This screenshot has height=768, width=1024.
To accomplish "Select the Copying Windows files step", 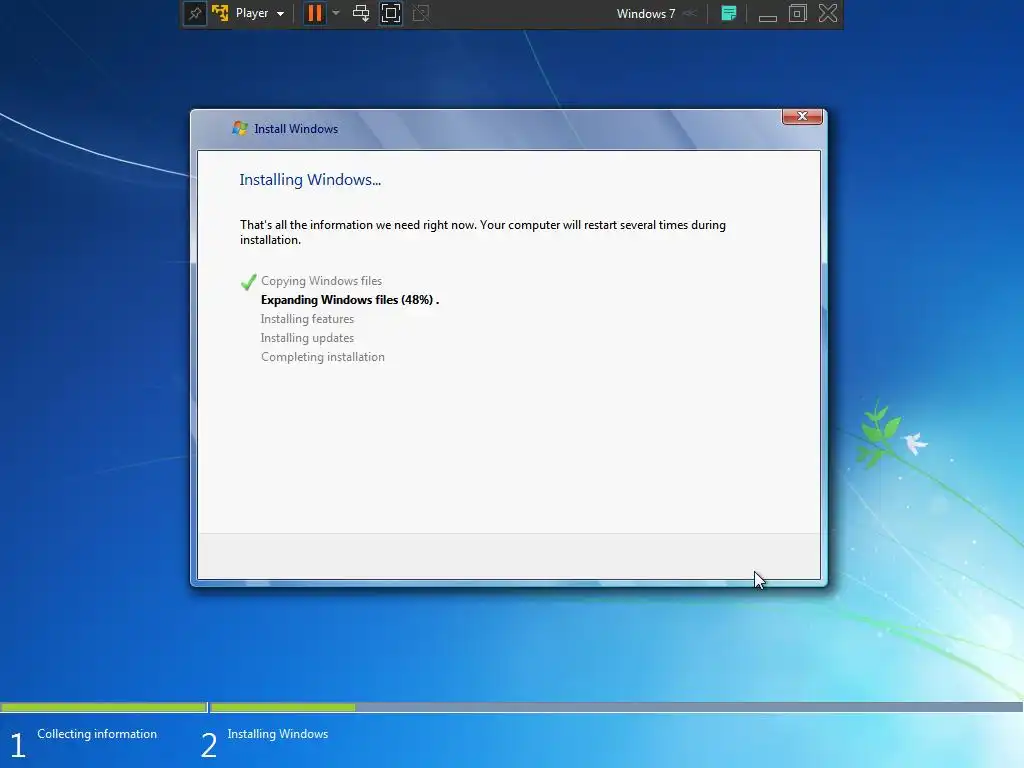I will point(321,281).
